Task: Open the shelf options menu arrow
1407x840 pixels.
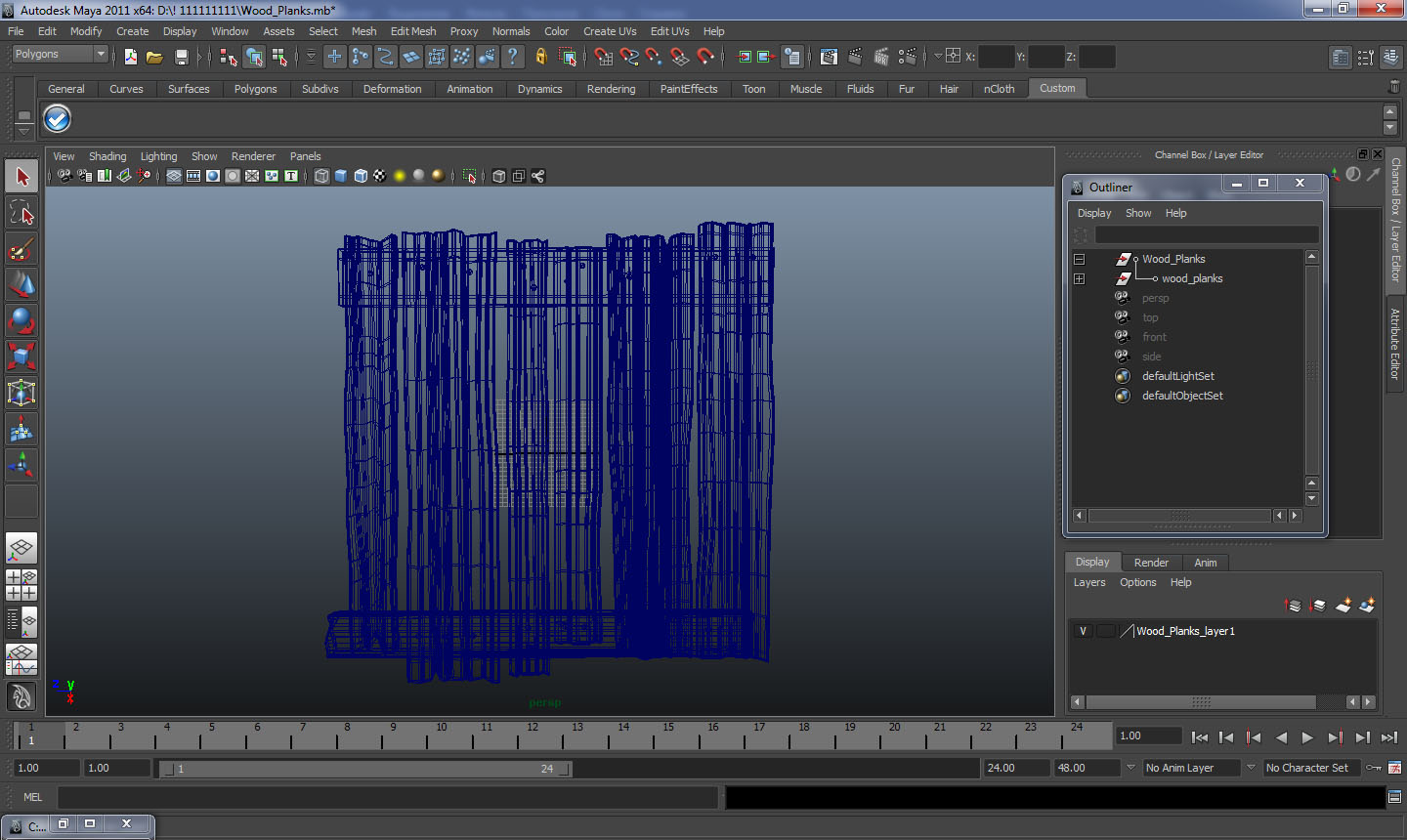Action: pos(23,130)
